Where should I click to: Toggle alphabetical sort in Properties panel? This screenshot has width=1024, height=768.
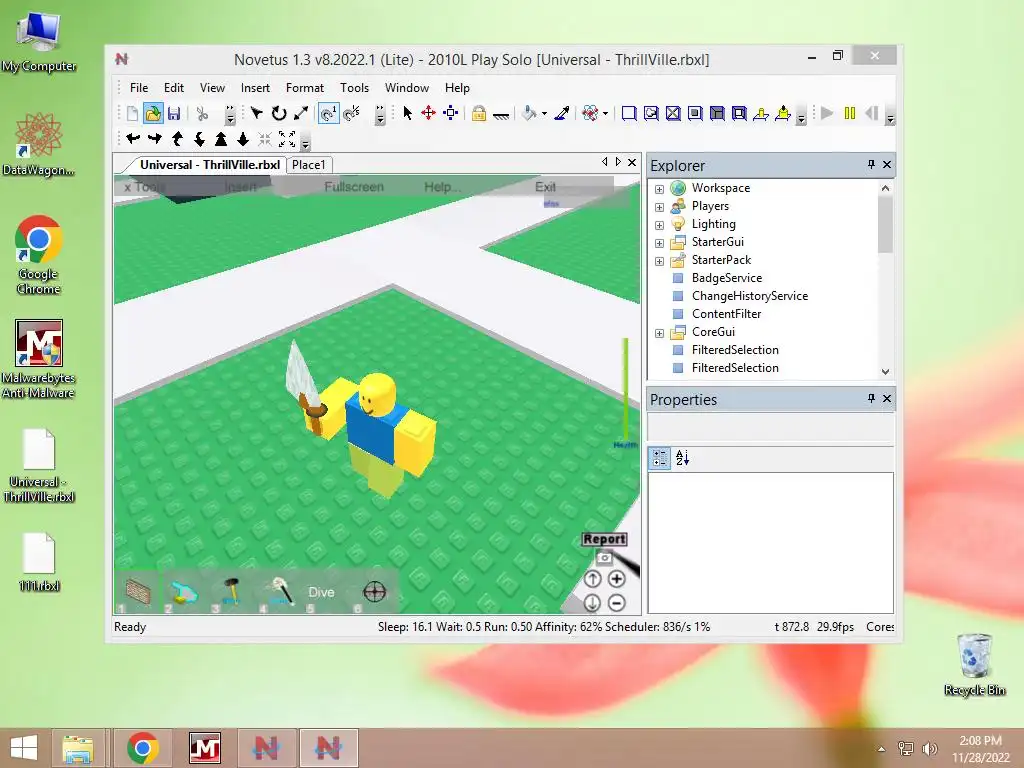pyautogui.click(x=682, y=458)
